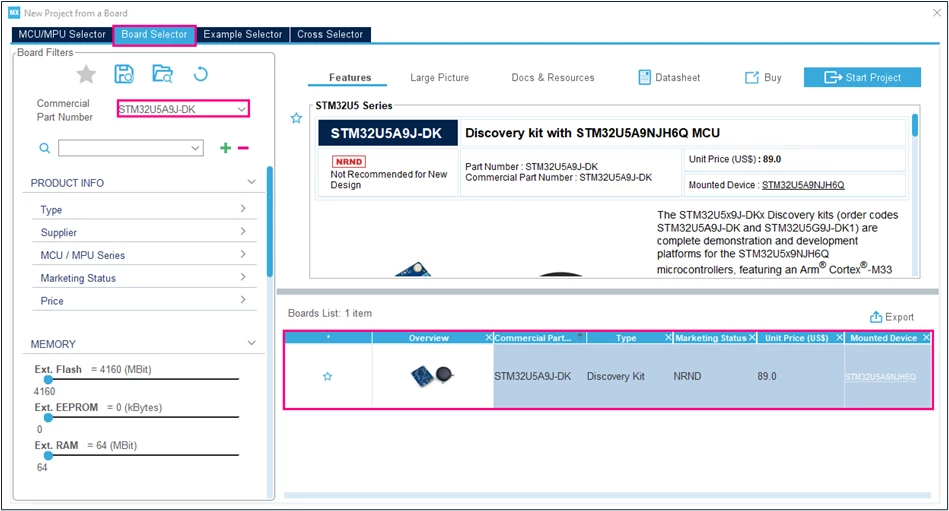Click the NRND marketing status cell
Image resolution: width=949 pixels, height=511 pixels.
688,376
